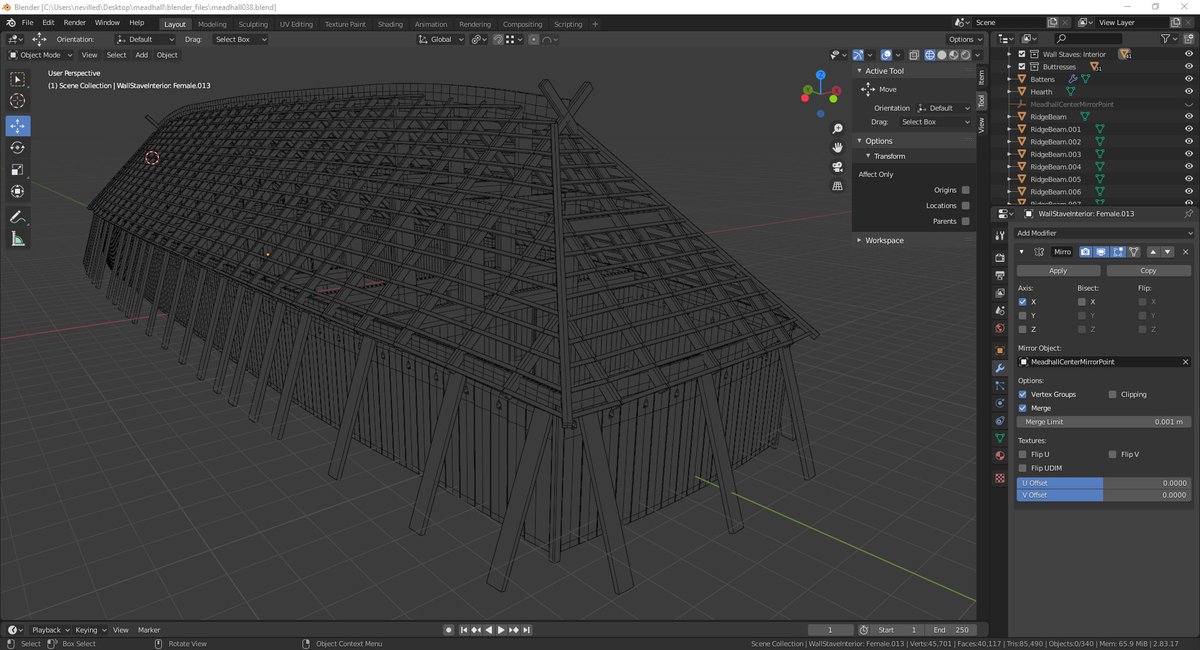Collapse the Active Tool panel
Screen dimensions: 1200x650
tap(858, 71)
